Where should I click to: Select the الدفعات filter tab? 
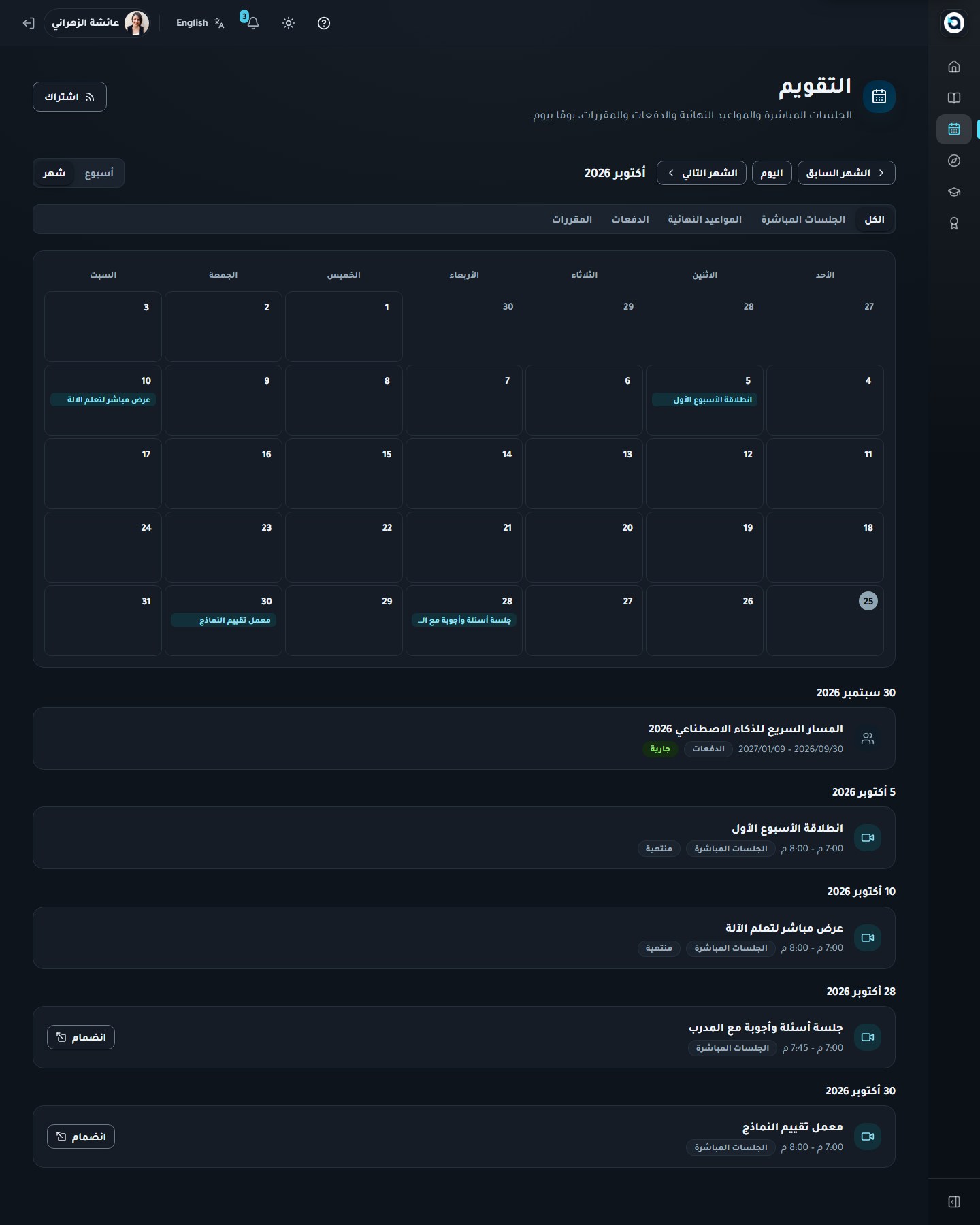(630, 219)
